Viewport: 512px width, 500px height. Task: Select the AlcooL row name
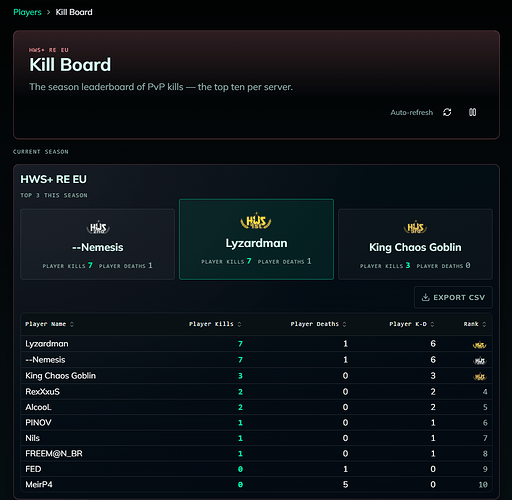point(38,407)
